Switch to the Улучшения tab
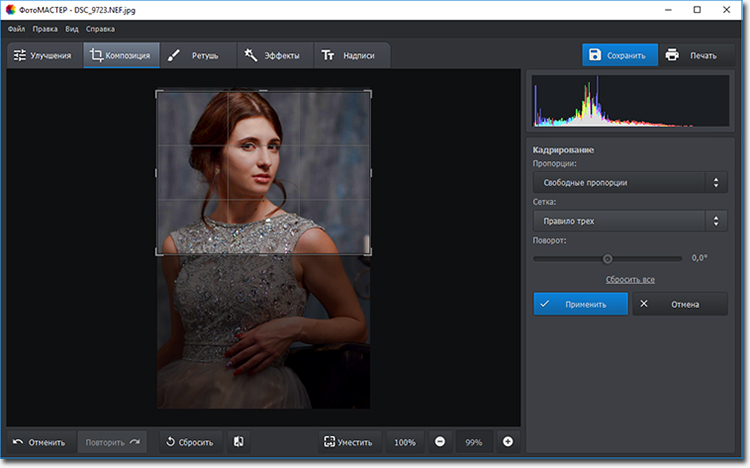The width and height of the screenshot is (750, 468). click(x=43, y=55)
